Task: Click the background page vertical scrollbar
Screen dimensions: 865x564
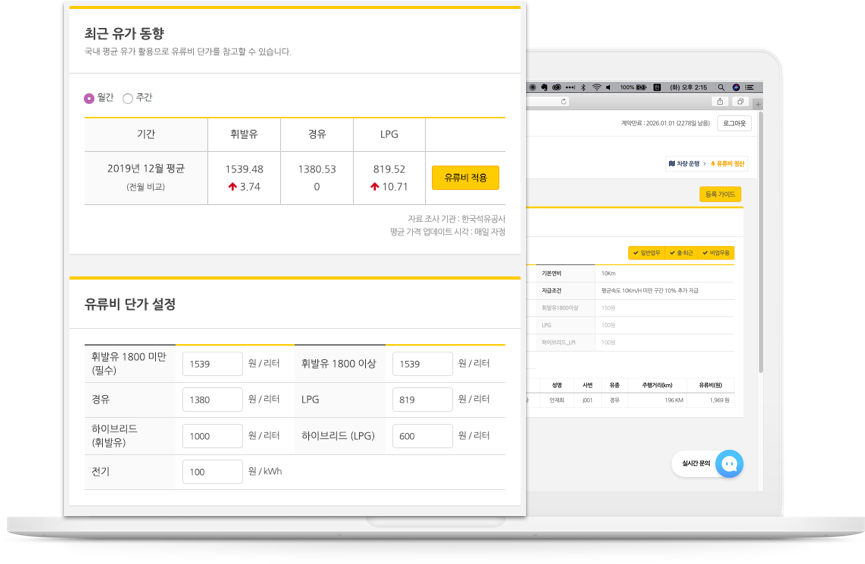Action: click(761, 243)
